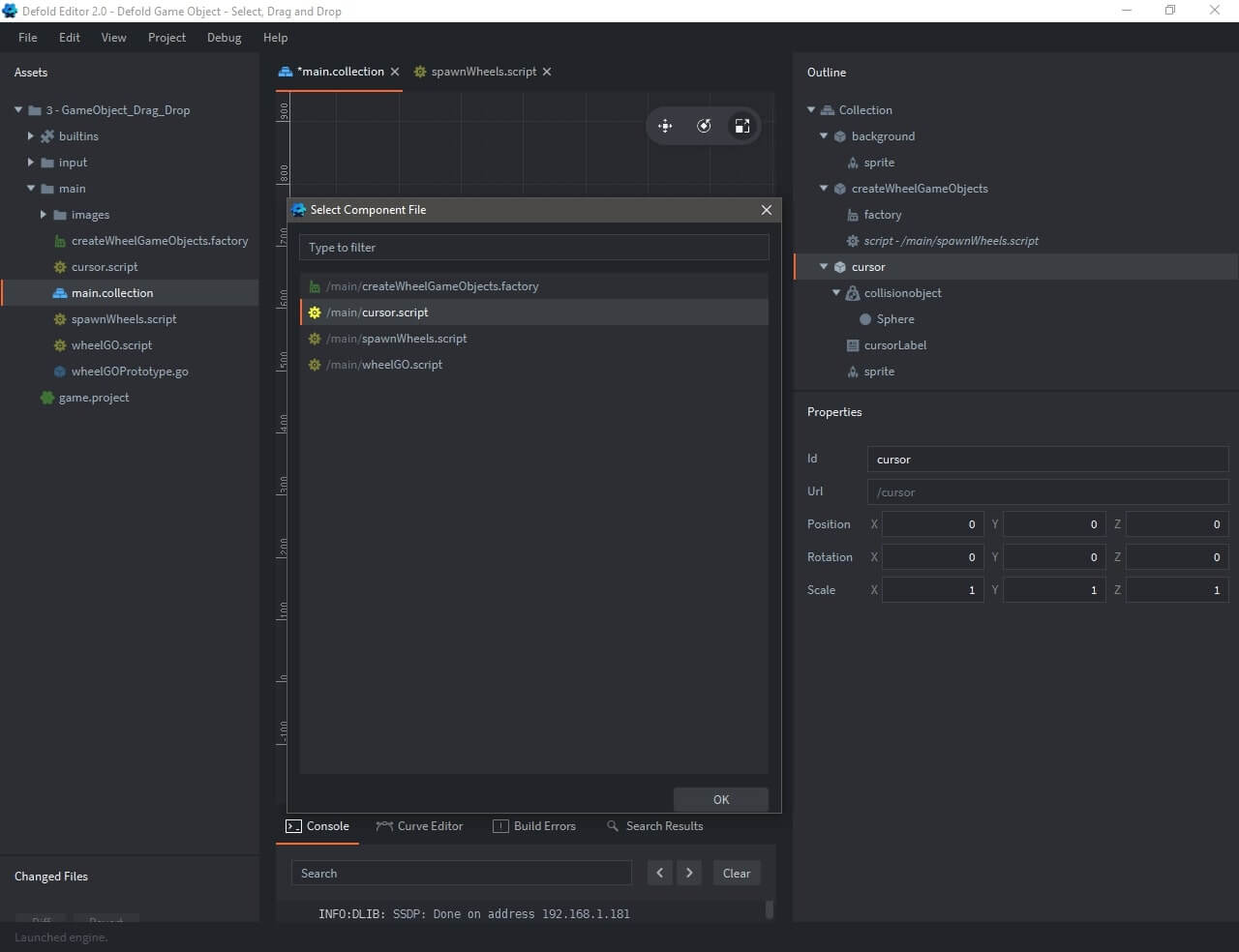This screenshot has width=1239, height=952.
Task: Click the Console tab icon
Action: point(293,826)
